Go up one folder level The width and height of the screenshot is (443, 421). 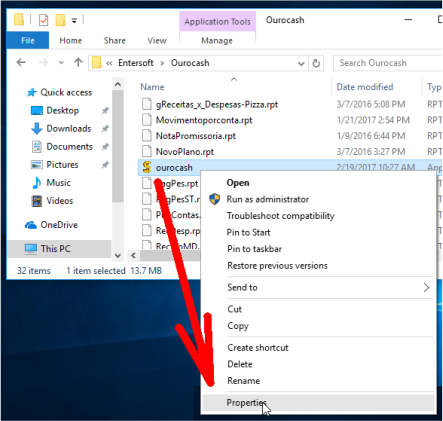(78, 62)
